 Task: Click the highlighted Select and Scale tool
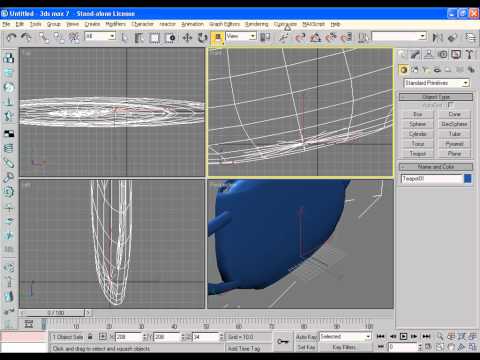pos(218,38)
